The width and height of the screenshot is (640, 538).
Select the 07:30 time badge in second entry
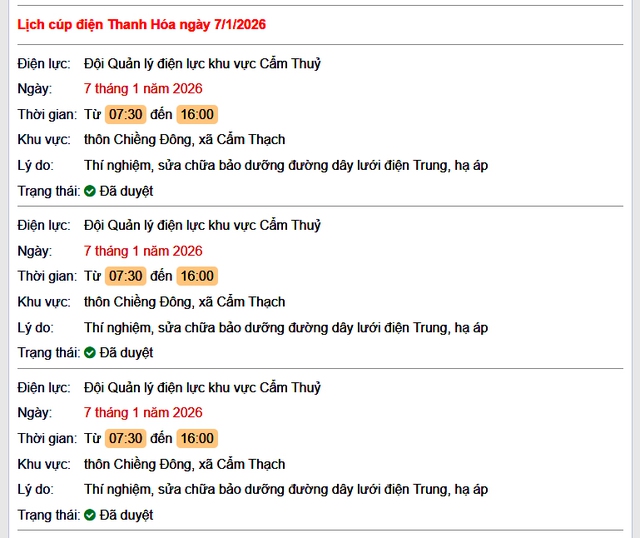click(x=126, y=276)
